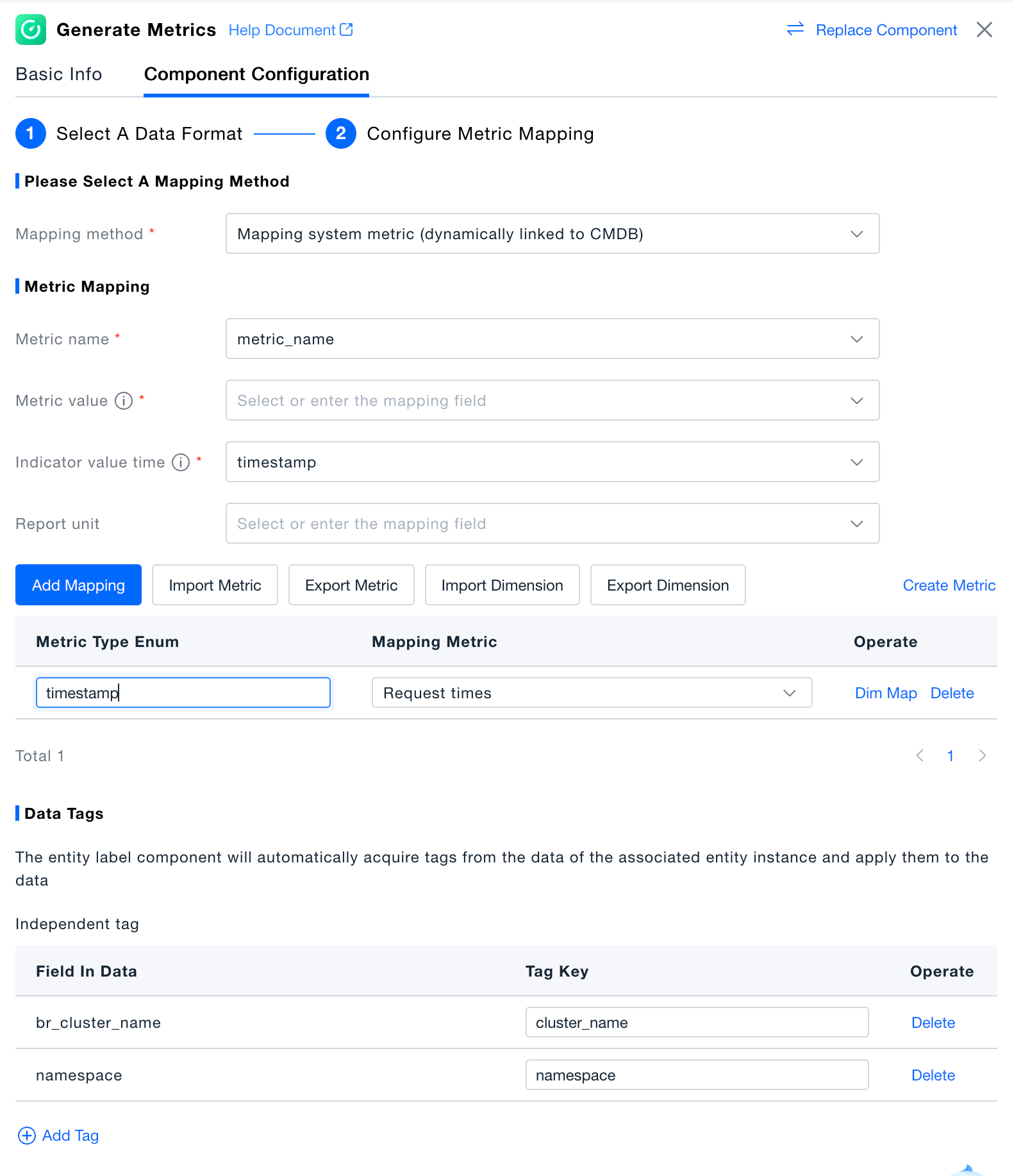
Task: Click the Add Tag plus icon
Action: [x=27, y=1136]
